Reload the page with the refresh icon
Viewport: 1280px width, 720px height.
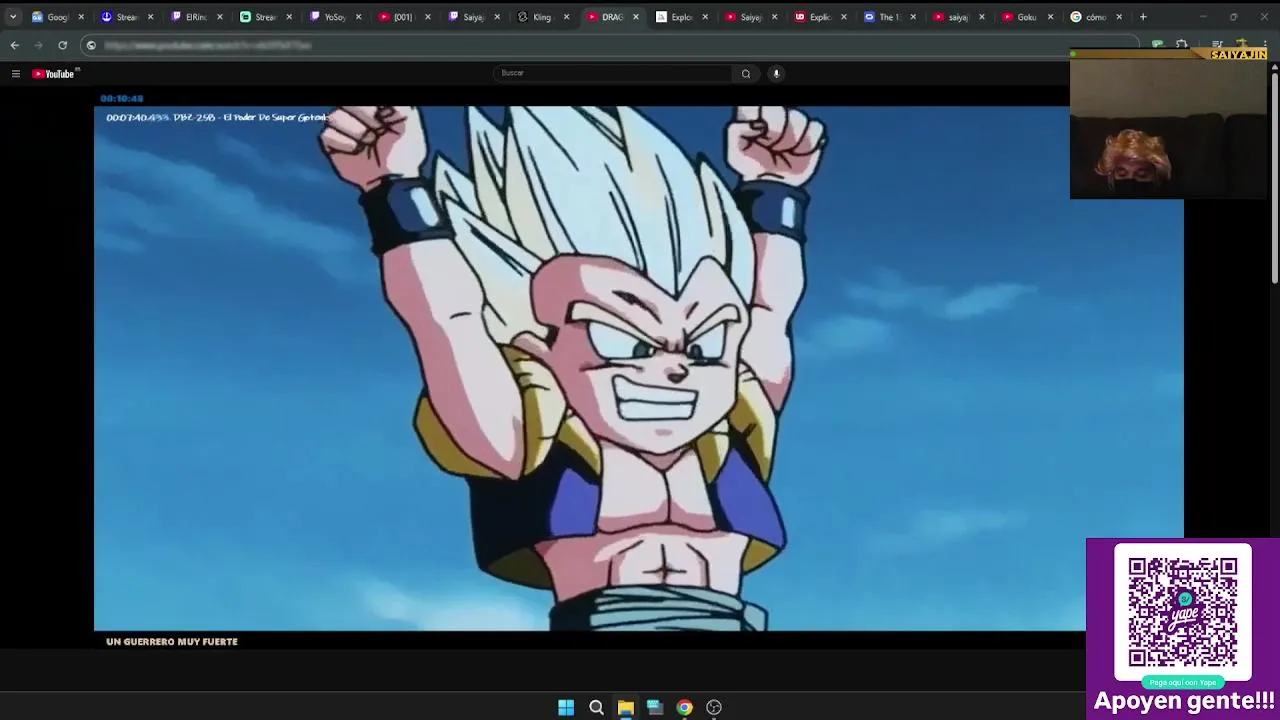point(62,45)
